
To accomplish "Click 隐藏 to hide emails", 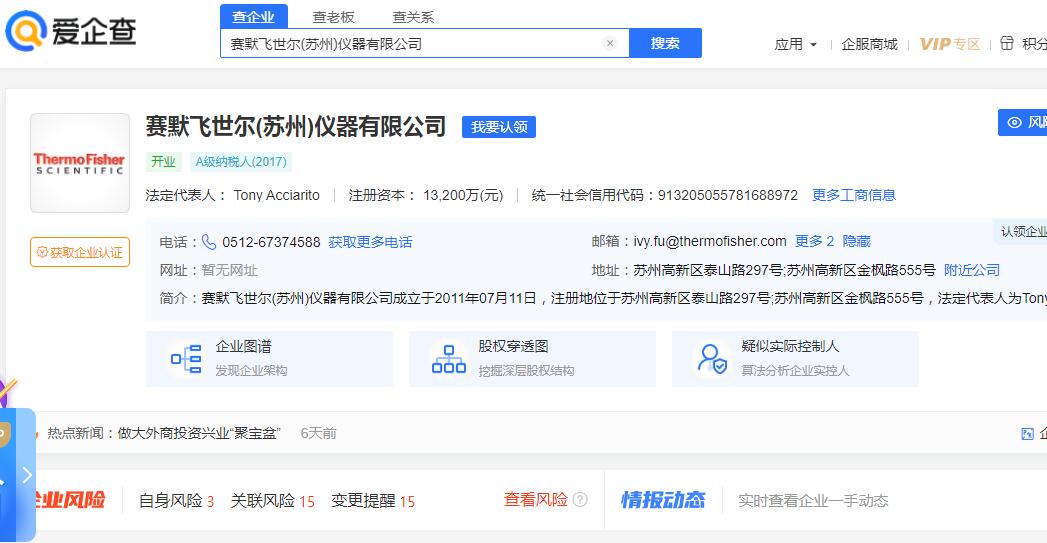I will tap(857, 241).
